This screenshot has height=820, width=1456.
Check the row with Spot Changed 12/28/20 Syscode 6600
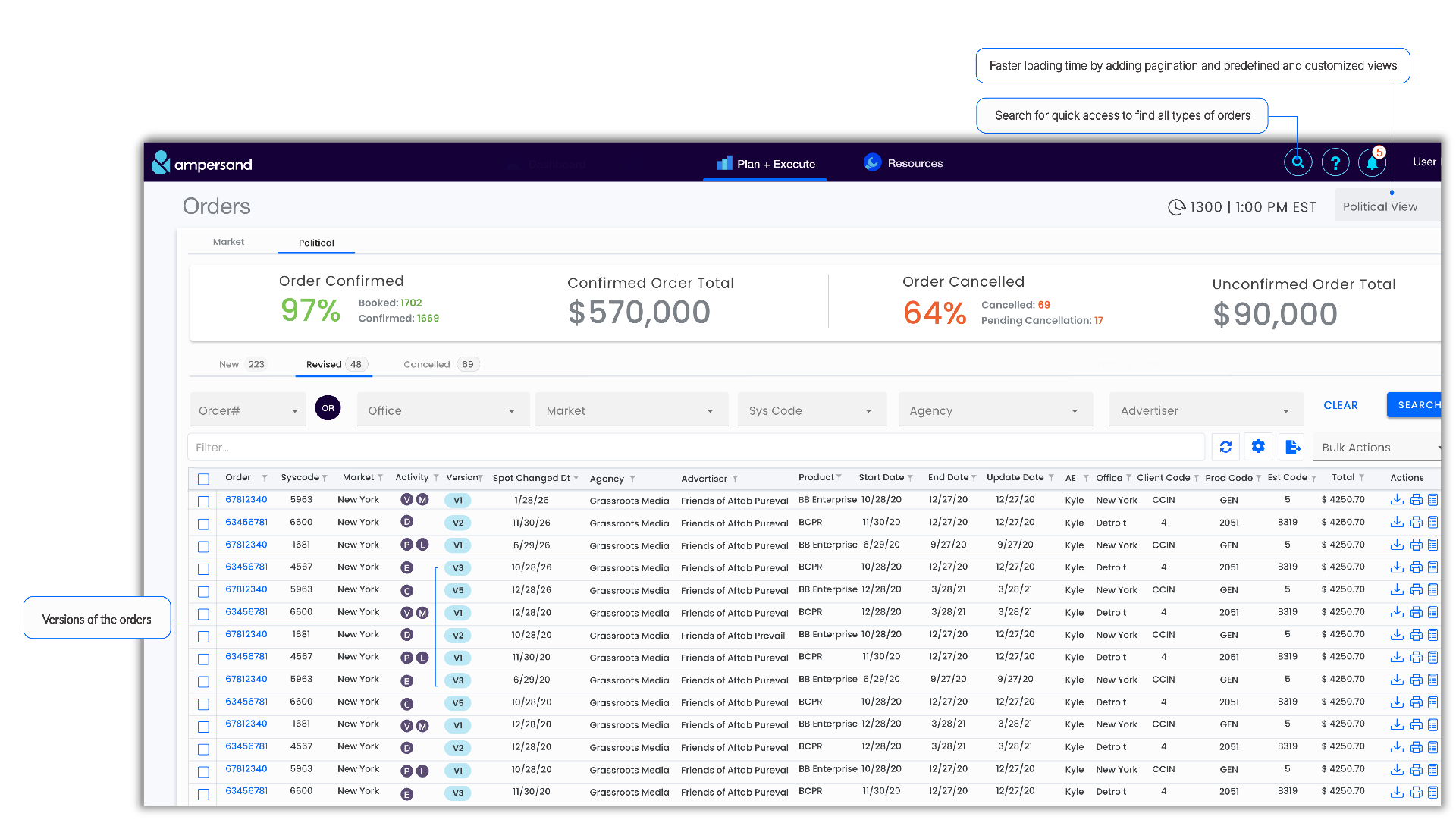(x=203, y=614)
